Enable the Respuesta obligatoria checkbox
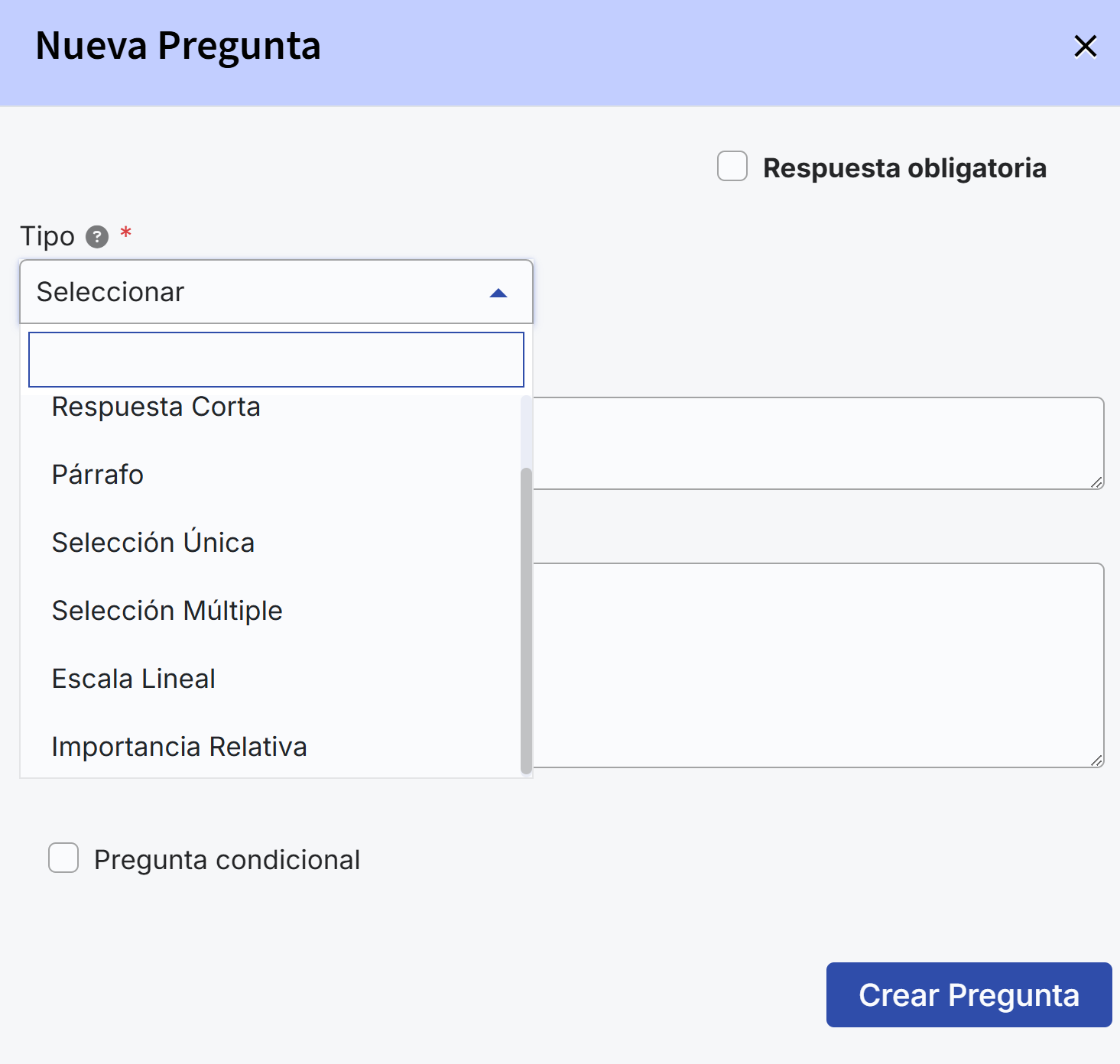Viewport: 1120px width, 1064px height. point(732,166)
